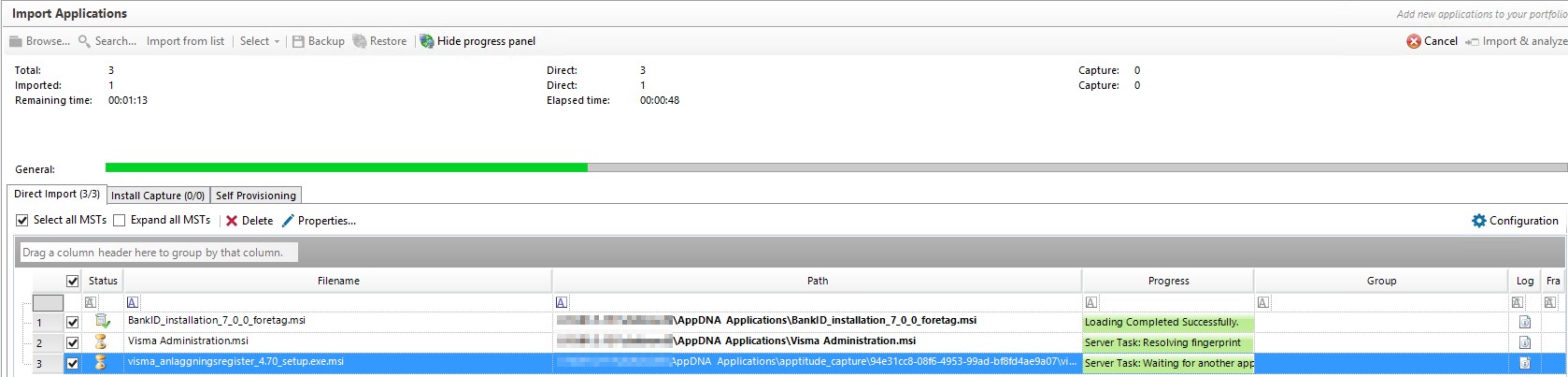The image size is (1568, 377).
Task: Switch to Self Provisioning tab
Action: click(x=255, y=196)
